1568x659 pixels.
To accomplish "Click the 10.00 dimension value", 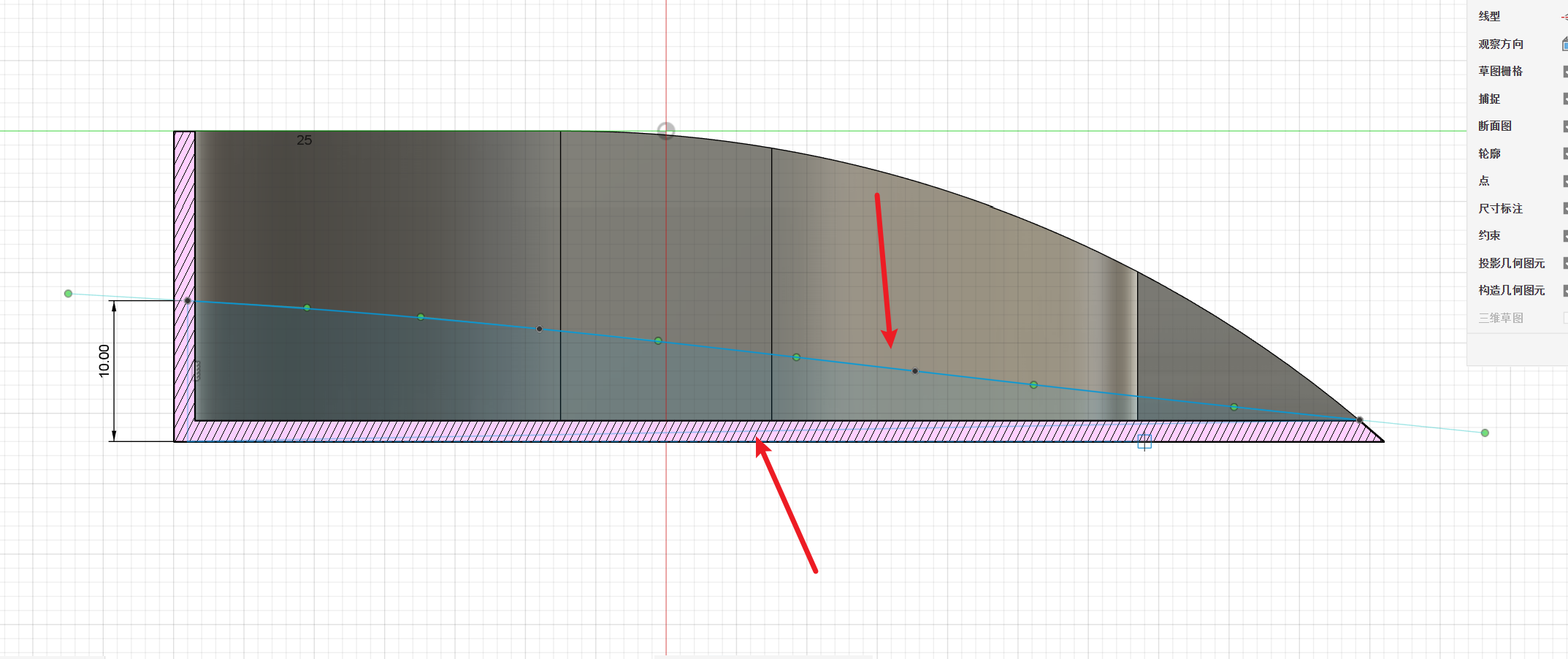I will pos(104,361).
